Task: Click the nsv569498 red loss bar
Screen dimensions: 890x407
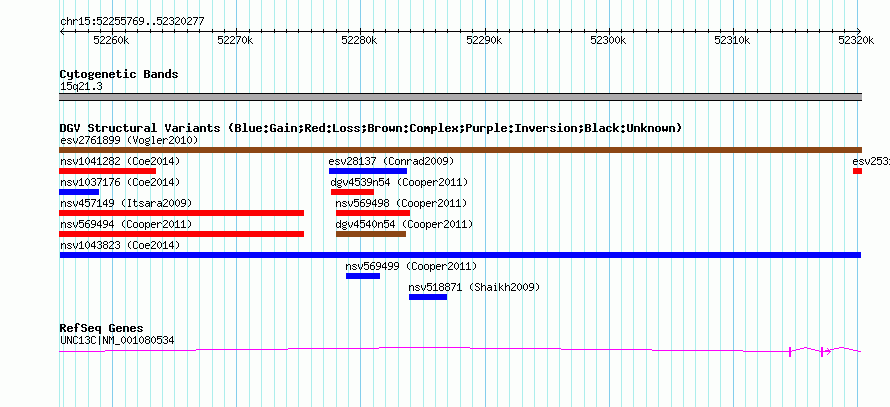Action: 373,213
